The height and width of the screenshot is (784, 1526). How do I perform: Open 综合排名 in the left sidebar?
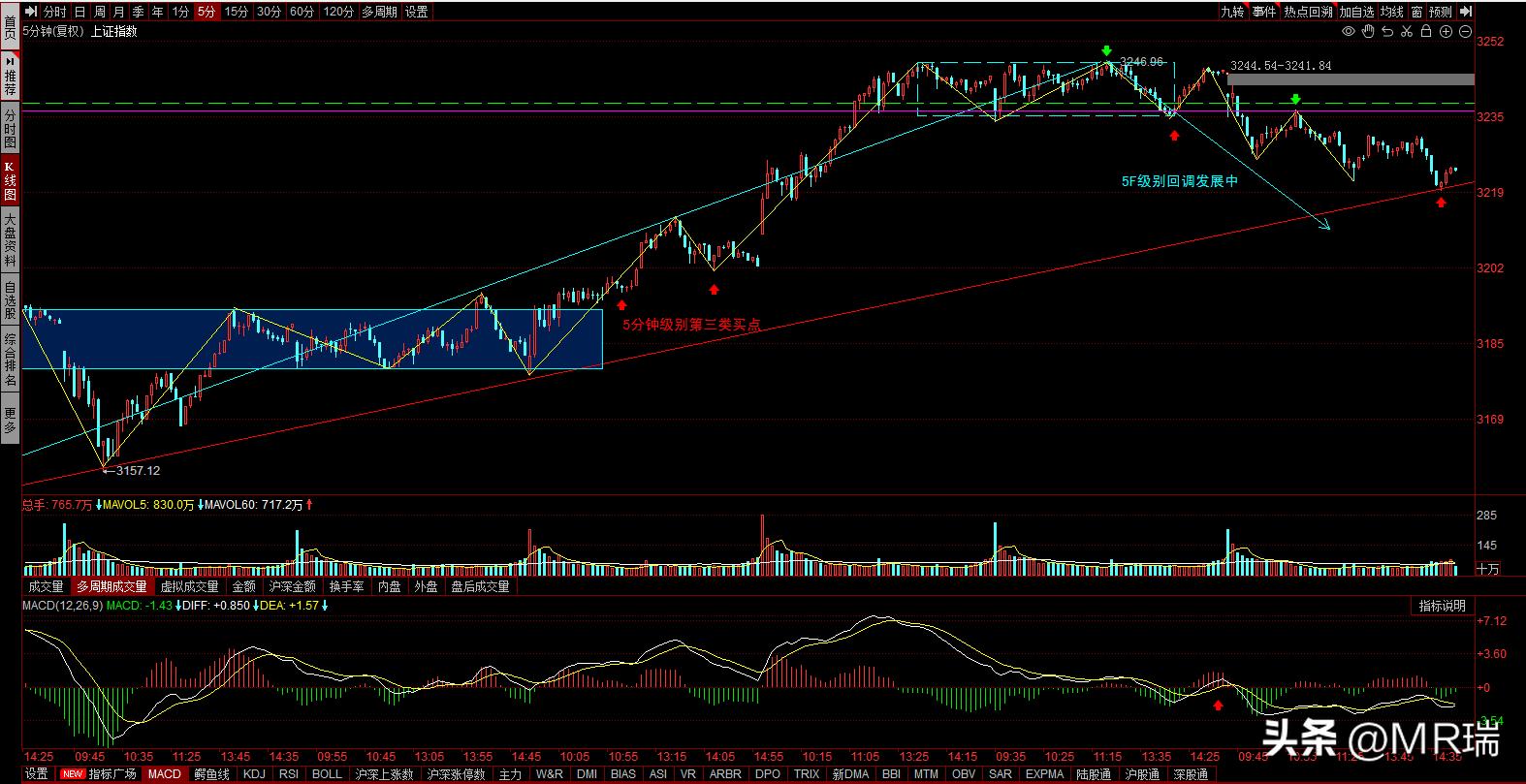[x=10, y=361]
